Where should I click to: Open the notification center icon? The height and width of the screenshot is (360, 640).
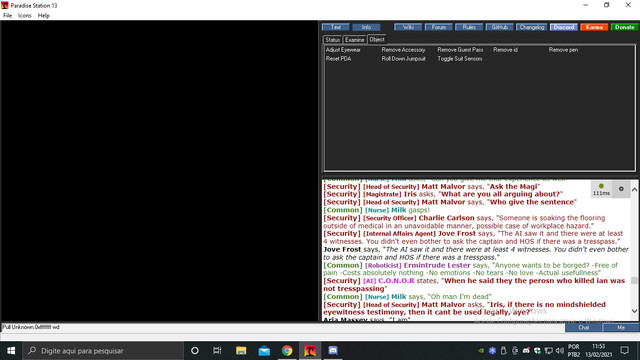click(x=624, y=351)
